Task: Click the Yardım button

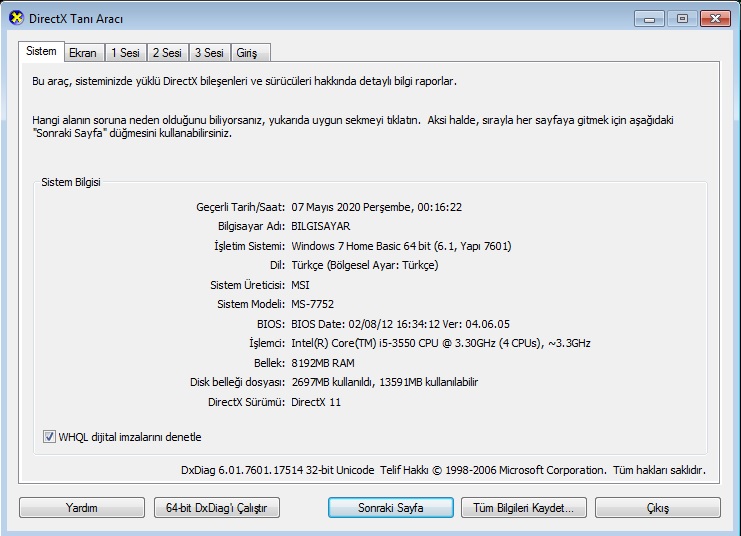Action: pyautogui.click(x=82, y=508)
